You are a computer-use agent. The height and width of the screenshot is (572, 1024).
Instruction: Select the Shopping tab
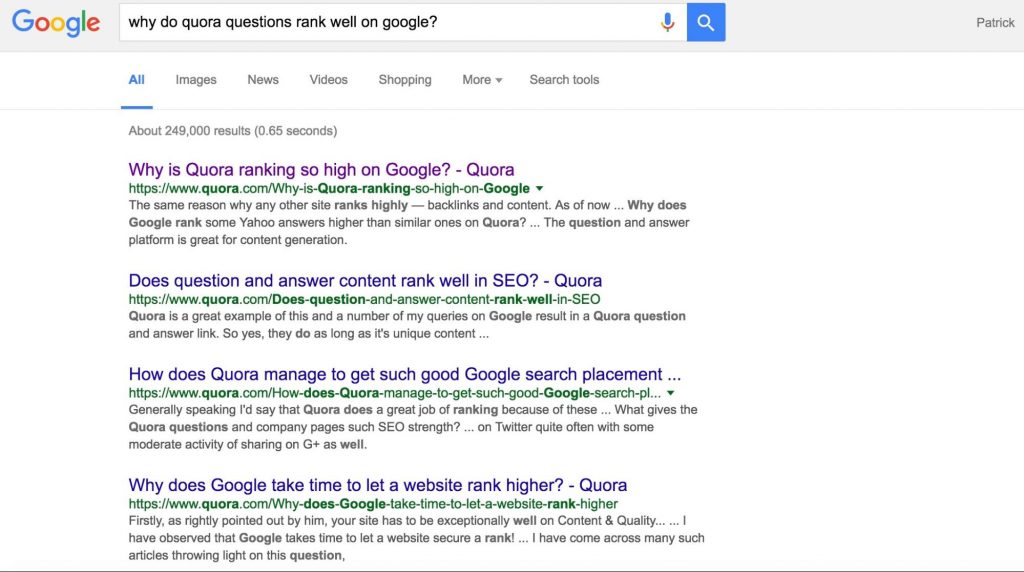coord(405,80)
